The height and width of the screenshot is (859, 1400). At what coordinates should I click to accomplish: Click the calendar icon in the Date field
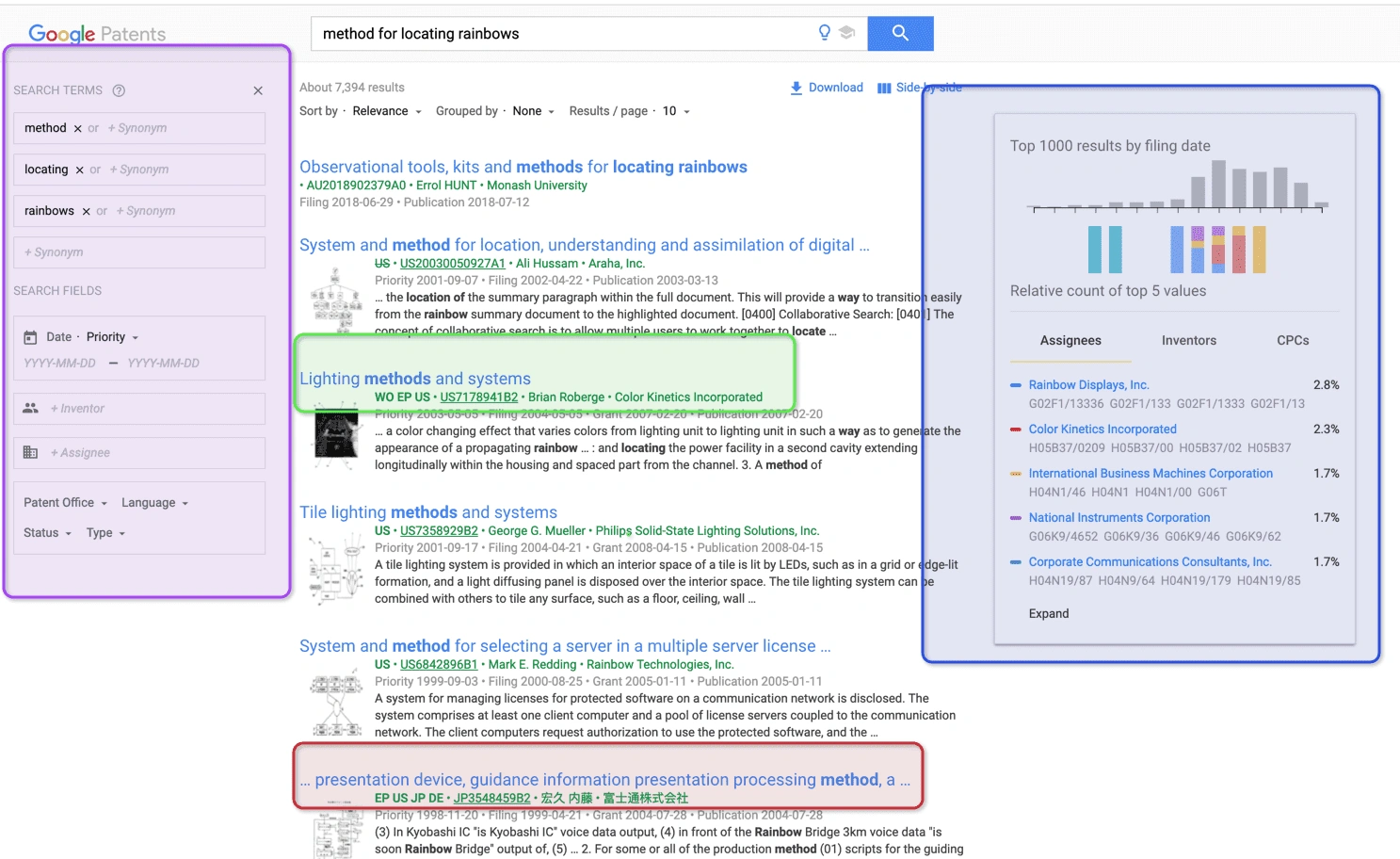30,337
